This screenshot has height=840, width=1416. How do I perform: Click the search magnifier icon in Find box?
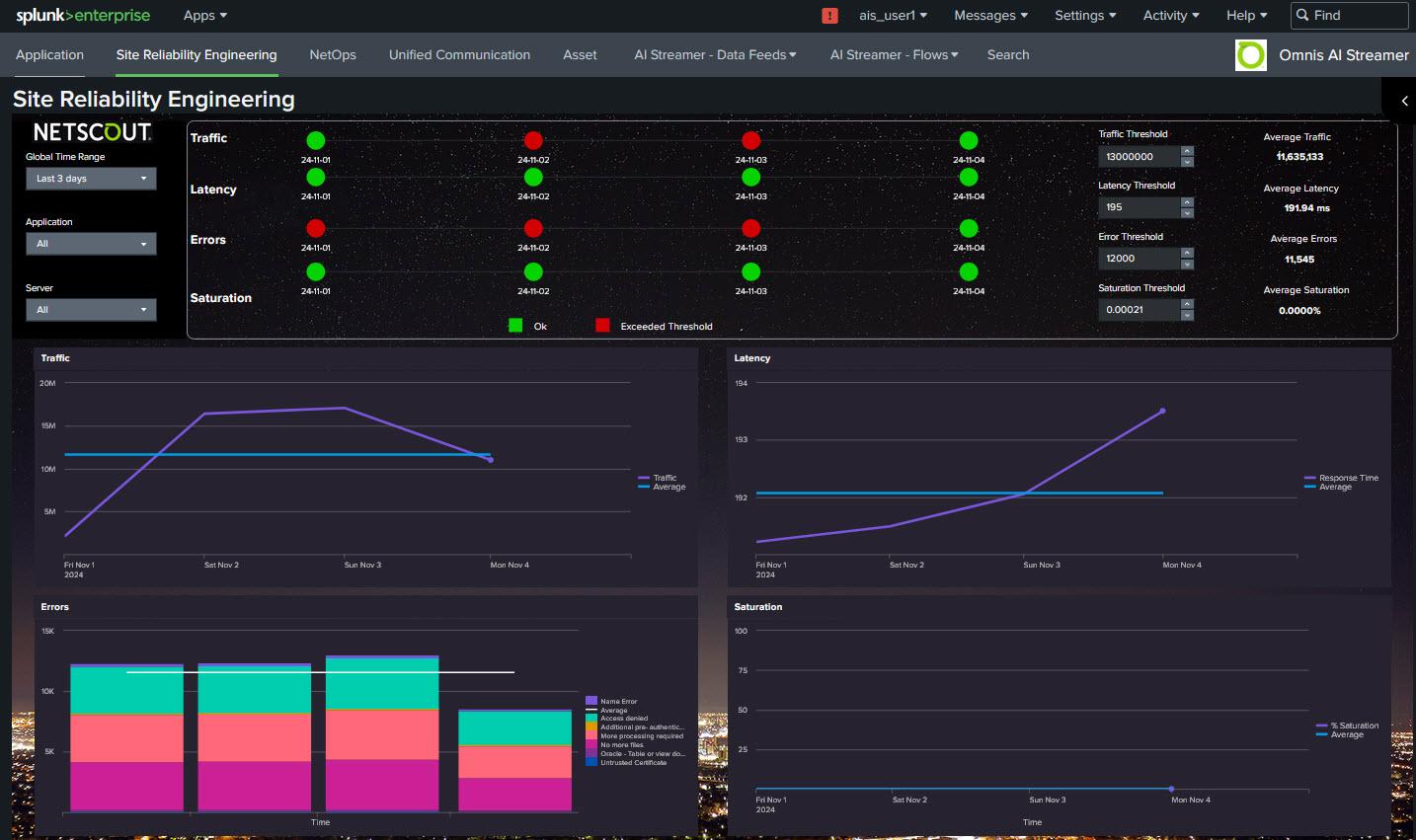[x=1303, y=15]
